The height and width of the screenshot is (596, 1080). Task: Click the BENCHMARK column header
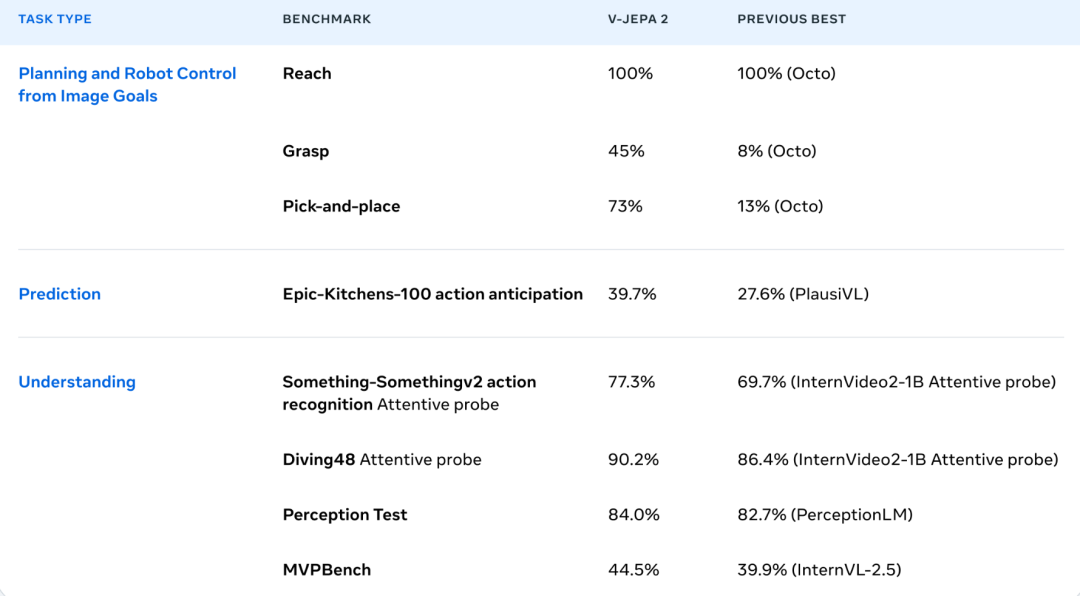pyautogui.click(x=327, y=19)
